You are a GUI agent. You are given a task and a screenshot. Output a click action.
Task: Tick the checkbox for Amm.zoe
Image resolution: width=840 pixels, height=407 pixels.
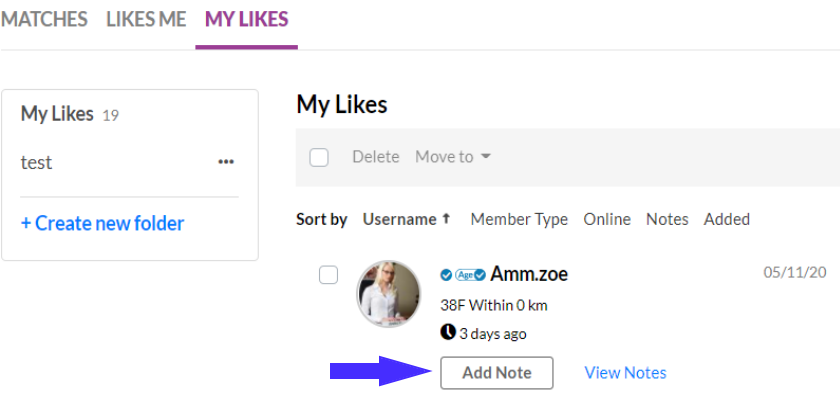(x=328, y=275)
